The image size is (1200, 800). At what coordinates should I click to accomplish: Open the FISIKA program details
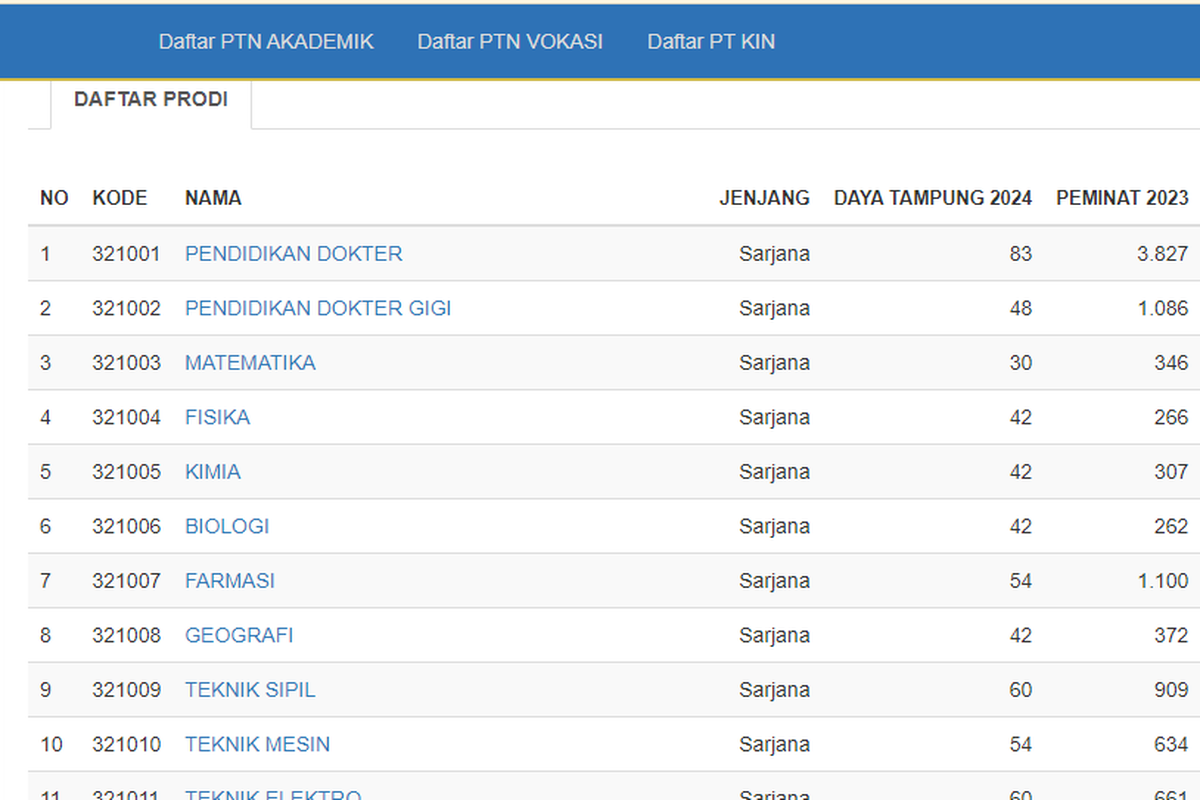pos(217,417)
